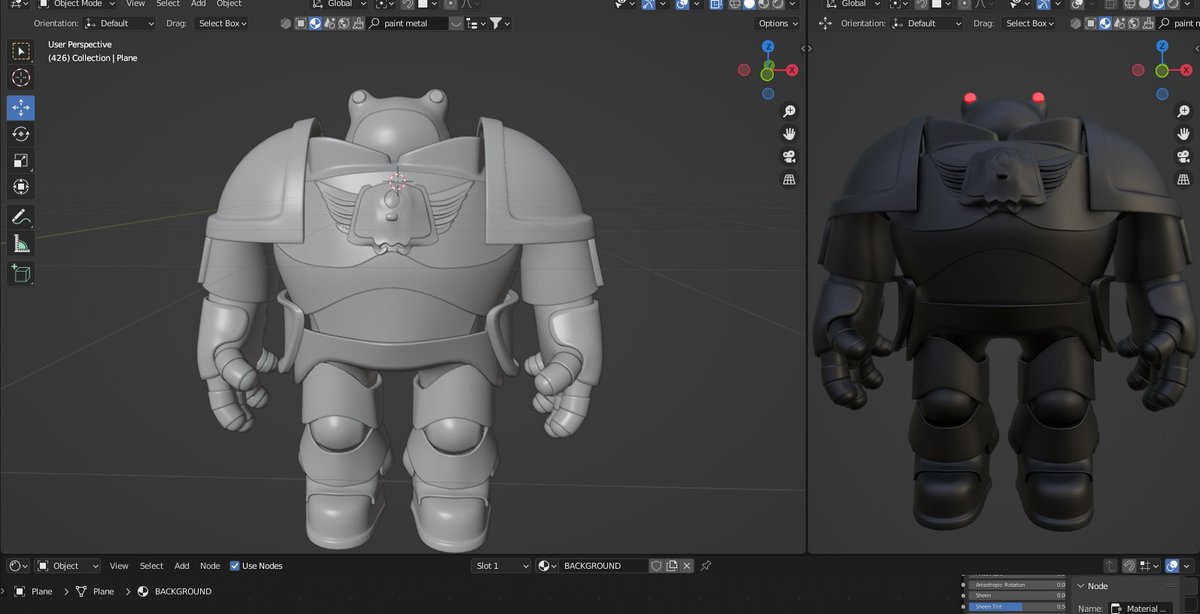Click blue Z axis on left viewport gizmo

point(767,46)
